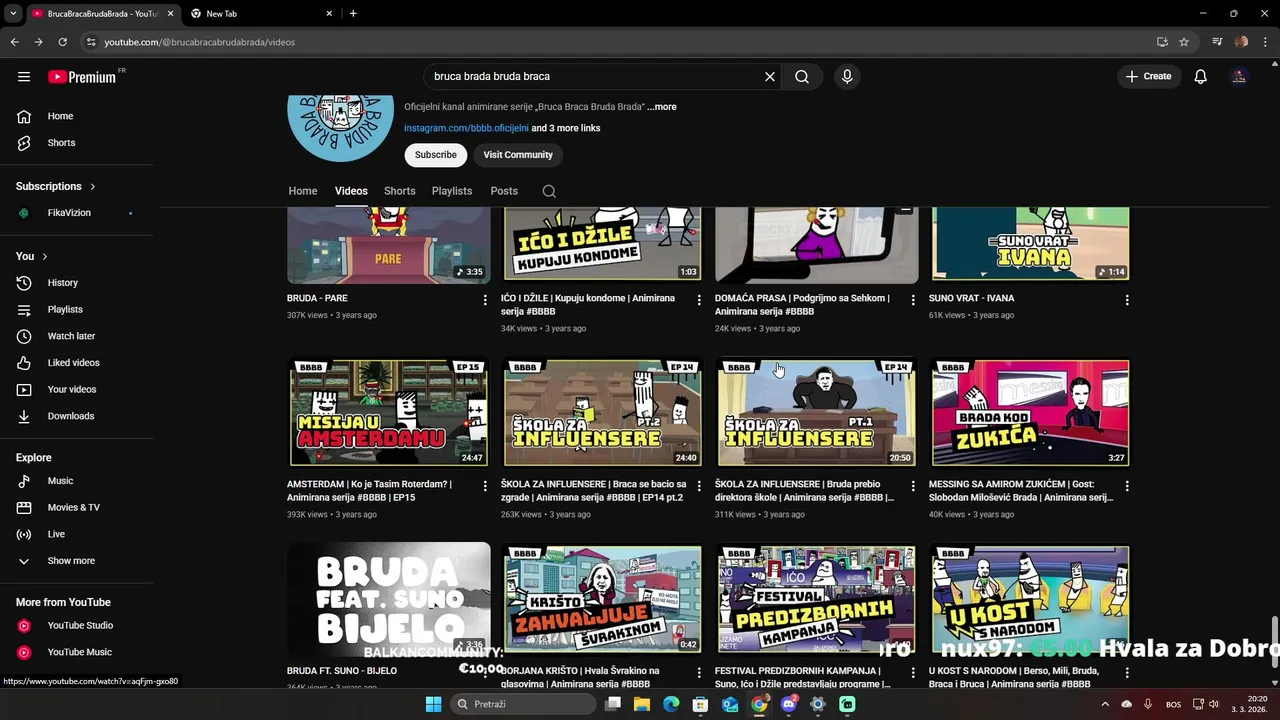Open options for BRUDA - PARE video
This screenshot has height=720, width=1280.
click(485, 300)
